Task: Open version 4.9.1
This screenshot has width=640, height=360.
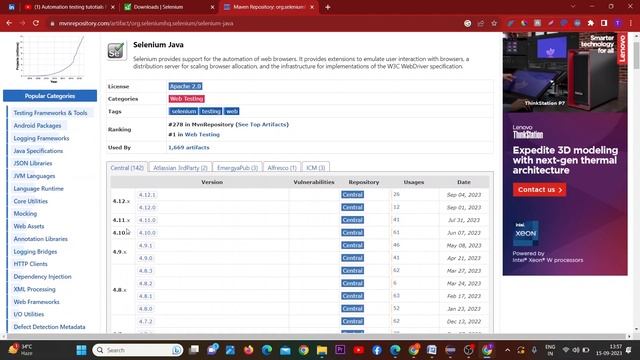Action: point(145,245)
